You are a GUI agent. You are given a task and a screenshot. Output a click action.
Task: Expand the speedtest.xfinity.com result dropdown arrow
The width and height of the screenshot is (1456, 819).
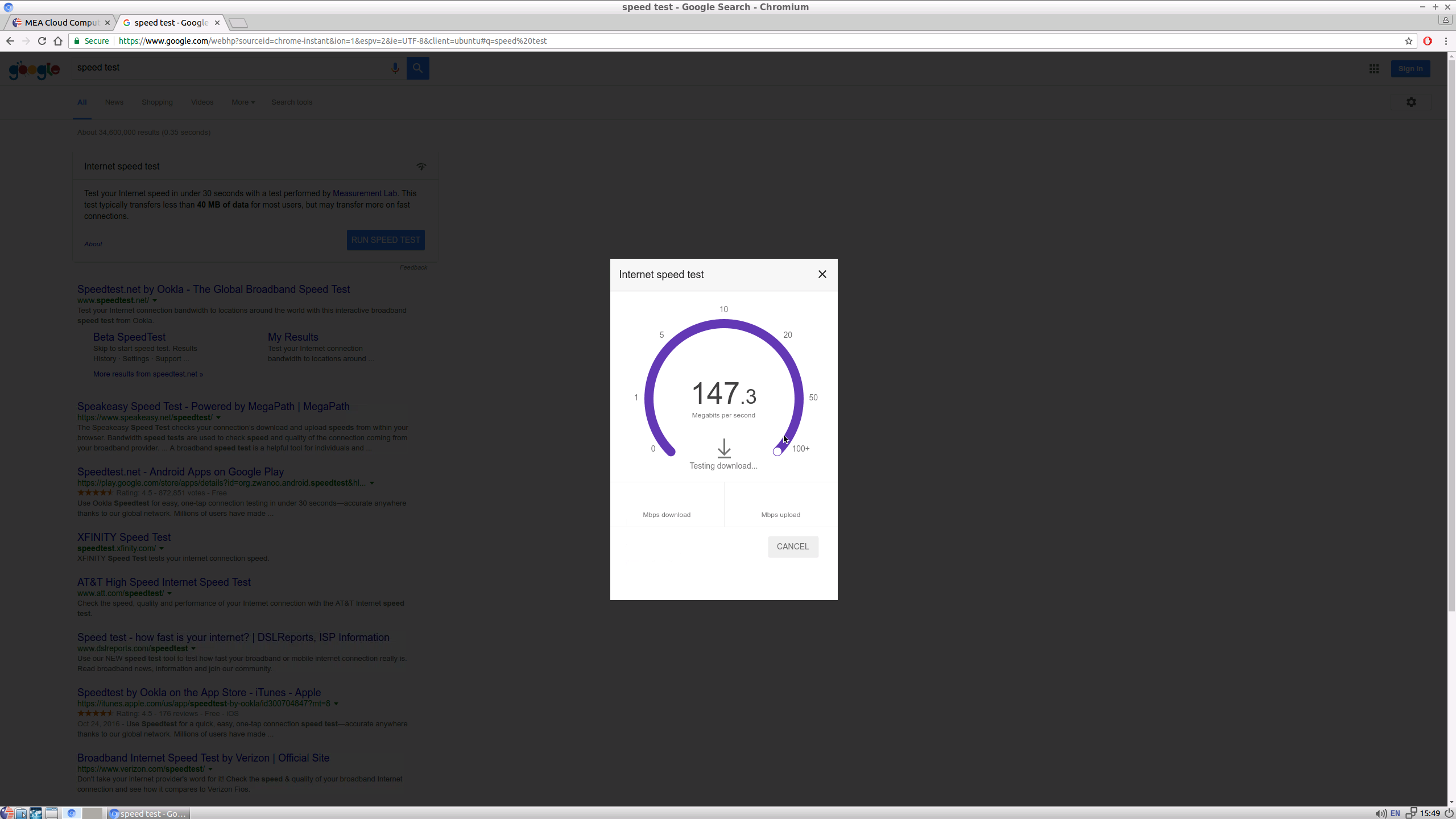(x=162, y=548)
